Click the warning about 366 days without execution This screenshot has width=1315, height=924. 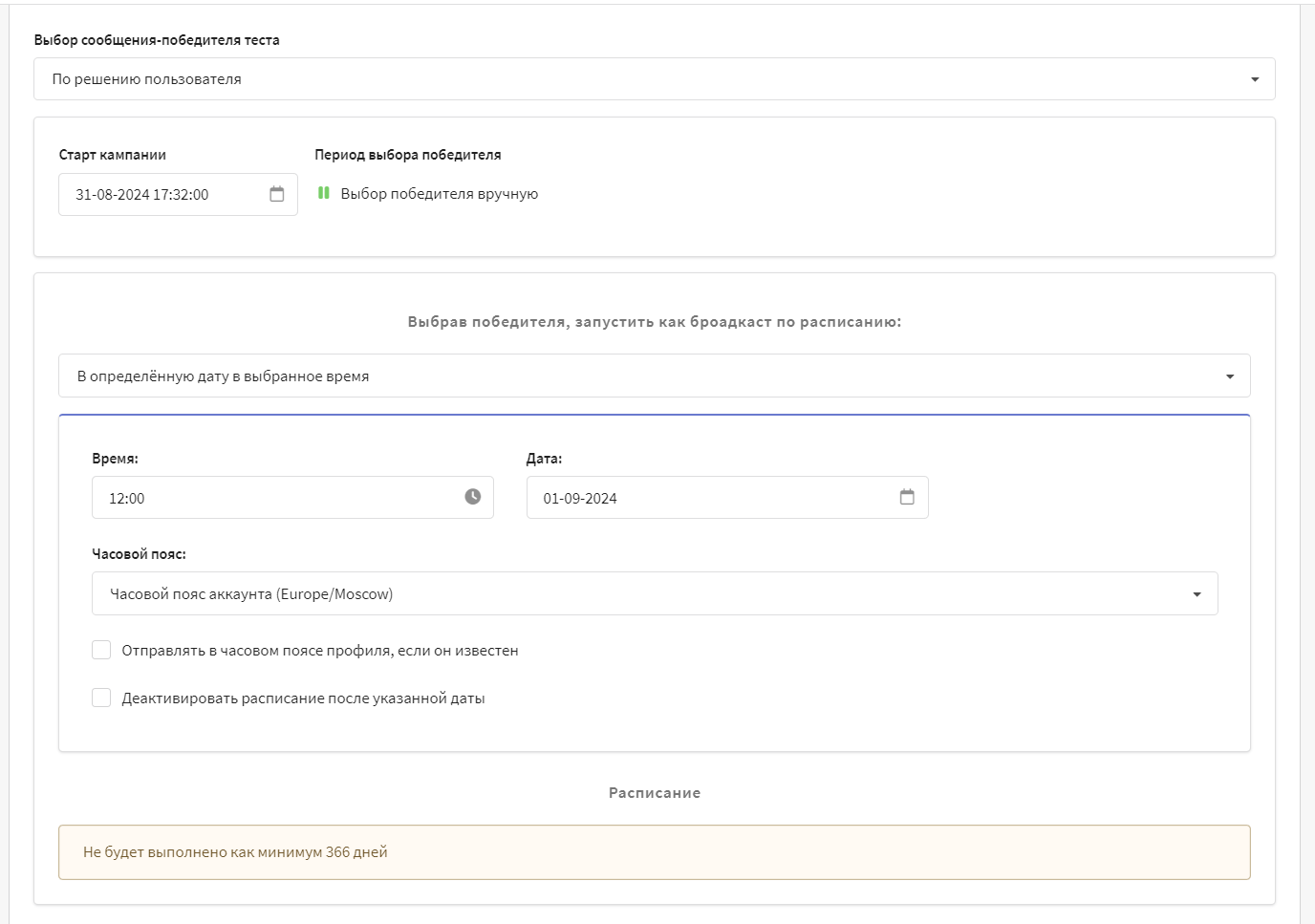pos(655,852)
